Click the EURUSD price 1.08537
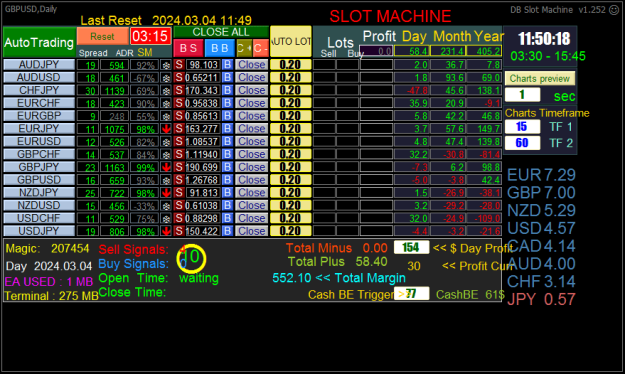Image resolution: width=625 pixels, height=374 pixels. point(202,142)
